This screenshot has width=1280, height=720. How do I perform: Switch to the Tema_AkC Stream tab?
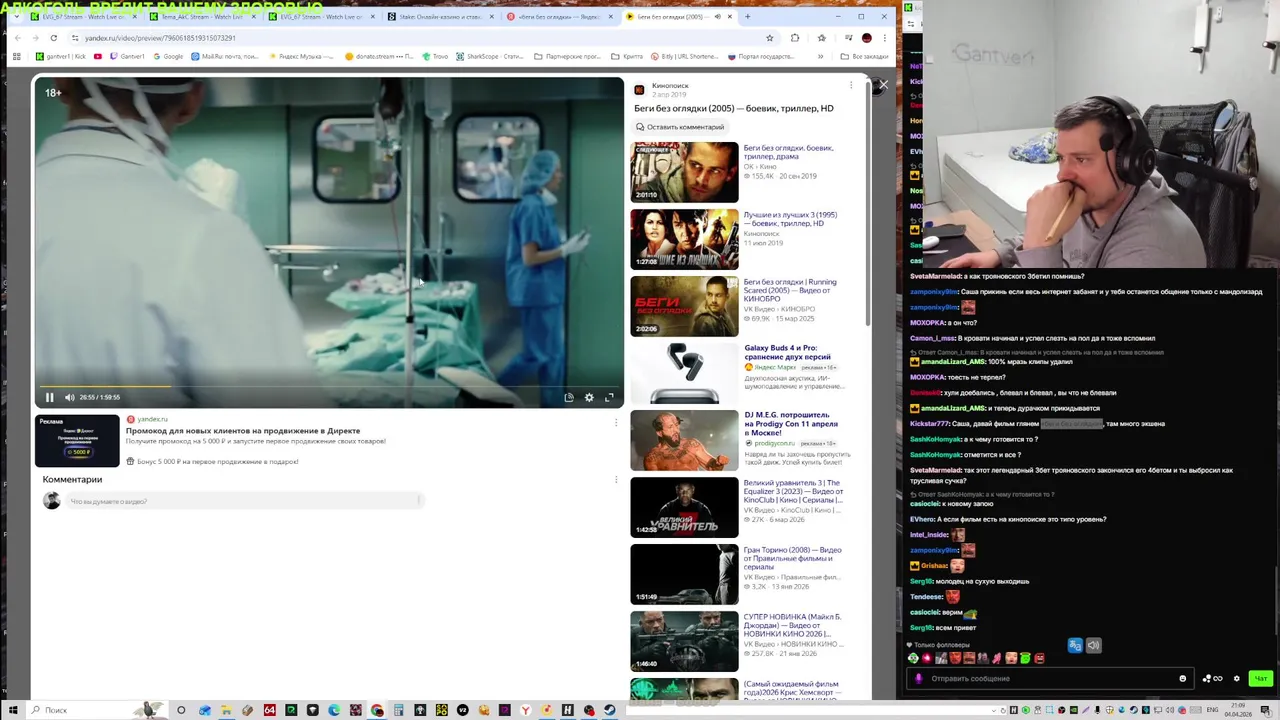(x=203, y=17)
